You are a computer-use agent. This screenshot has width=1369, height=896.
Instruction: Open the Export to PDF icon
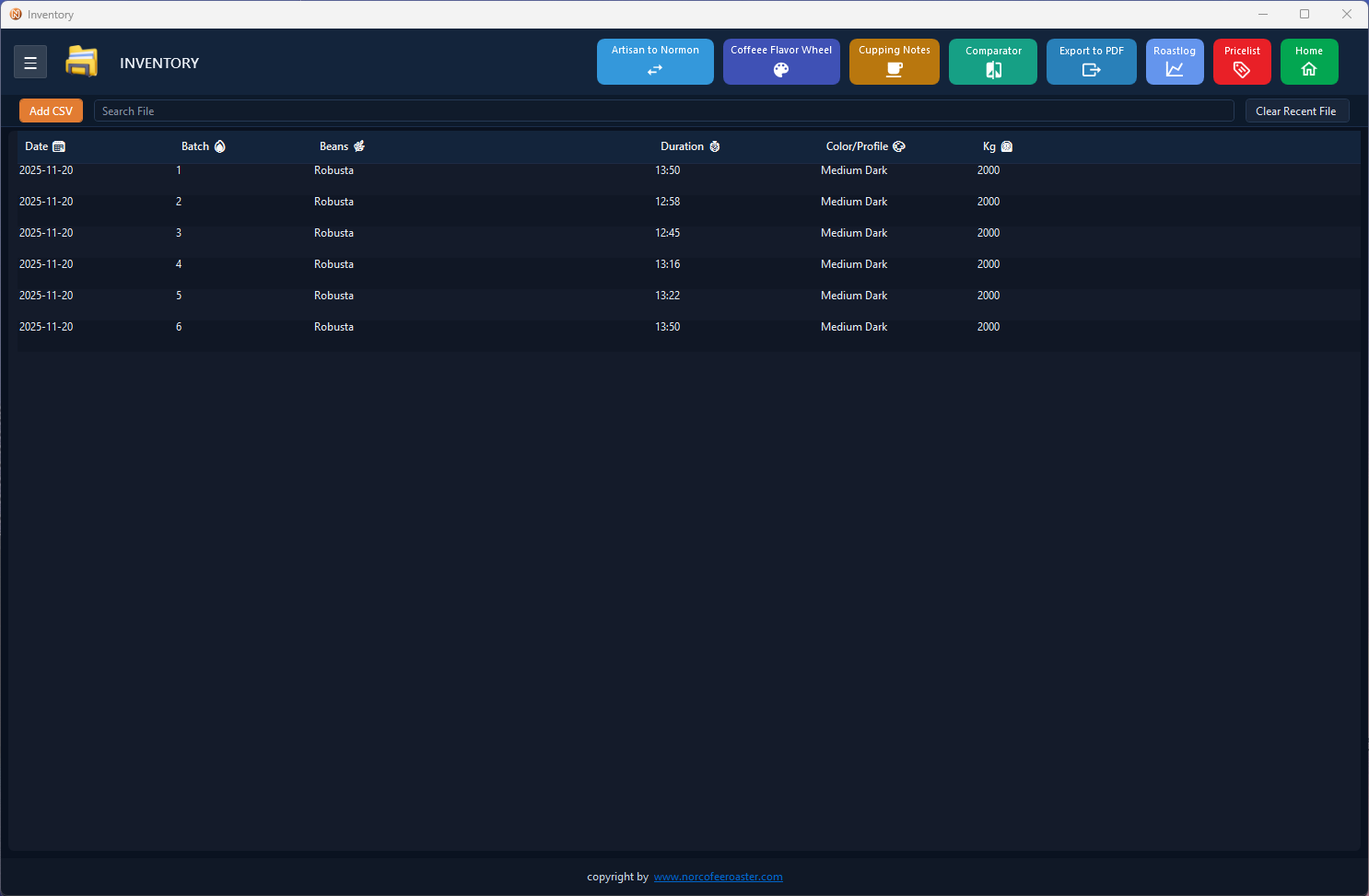tap(1091, 69)
